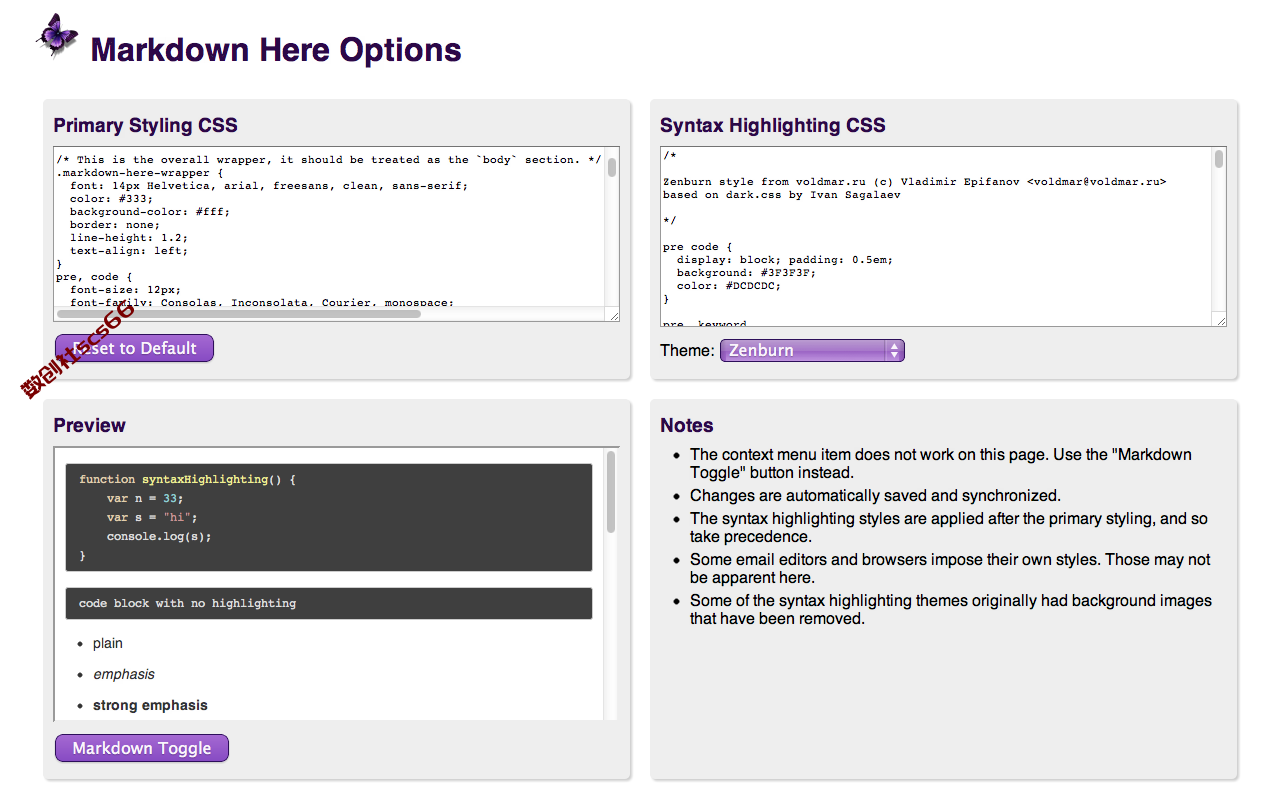
Task: Open the Zenburn theme dropdown
Action: (812, 350)
